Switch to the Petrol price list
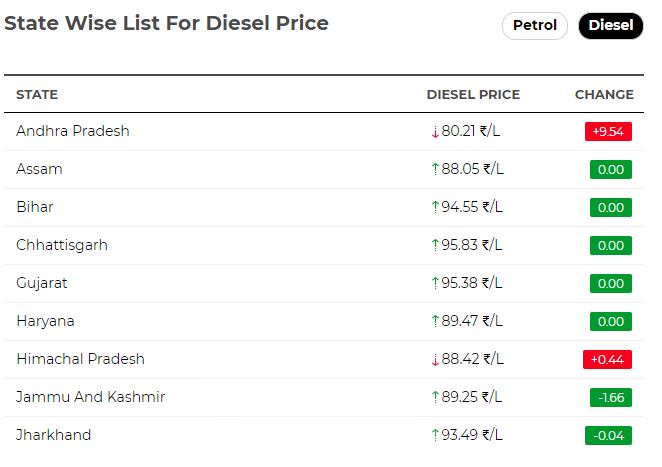 click(x=534, y=26)
